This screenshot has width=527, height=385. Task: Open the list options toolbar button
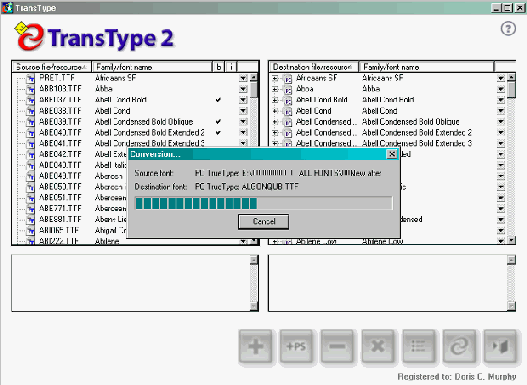[x=418, y=347]
